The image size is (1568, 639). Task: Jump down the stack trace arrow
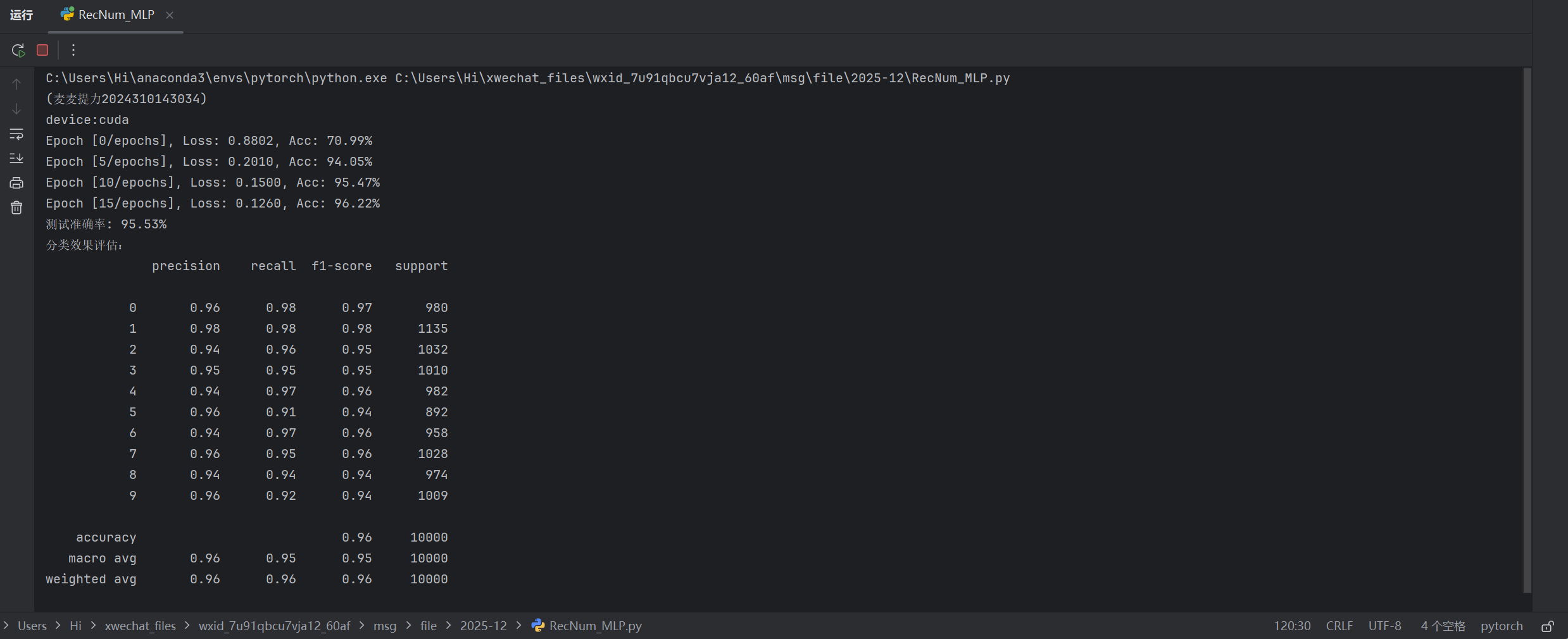click(16, 109)
